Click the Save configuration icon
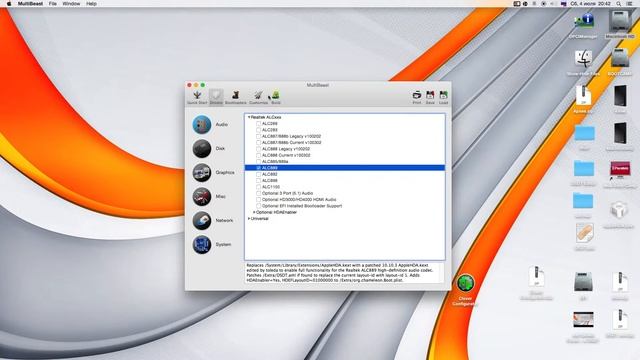The width and height of the screenshot is (640, 360). [x=430, y=97]
